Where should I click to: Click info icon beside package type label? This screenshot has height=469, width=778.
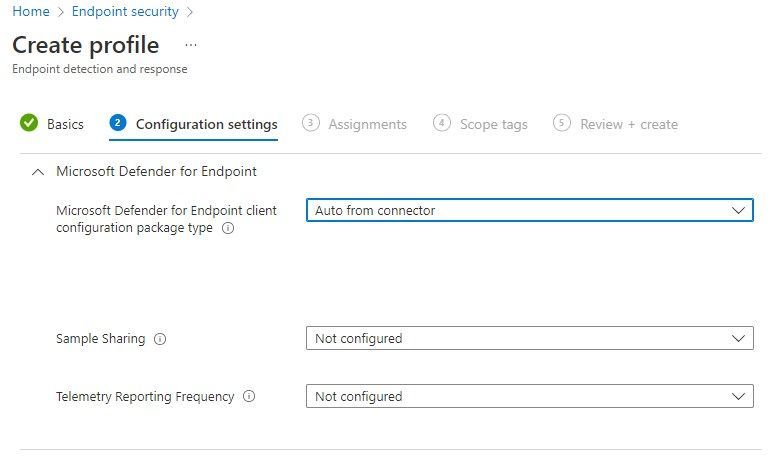(x=228, y=228)
